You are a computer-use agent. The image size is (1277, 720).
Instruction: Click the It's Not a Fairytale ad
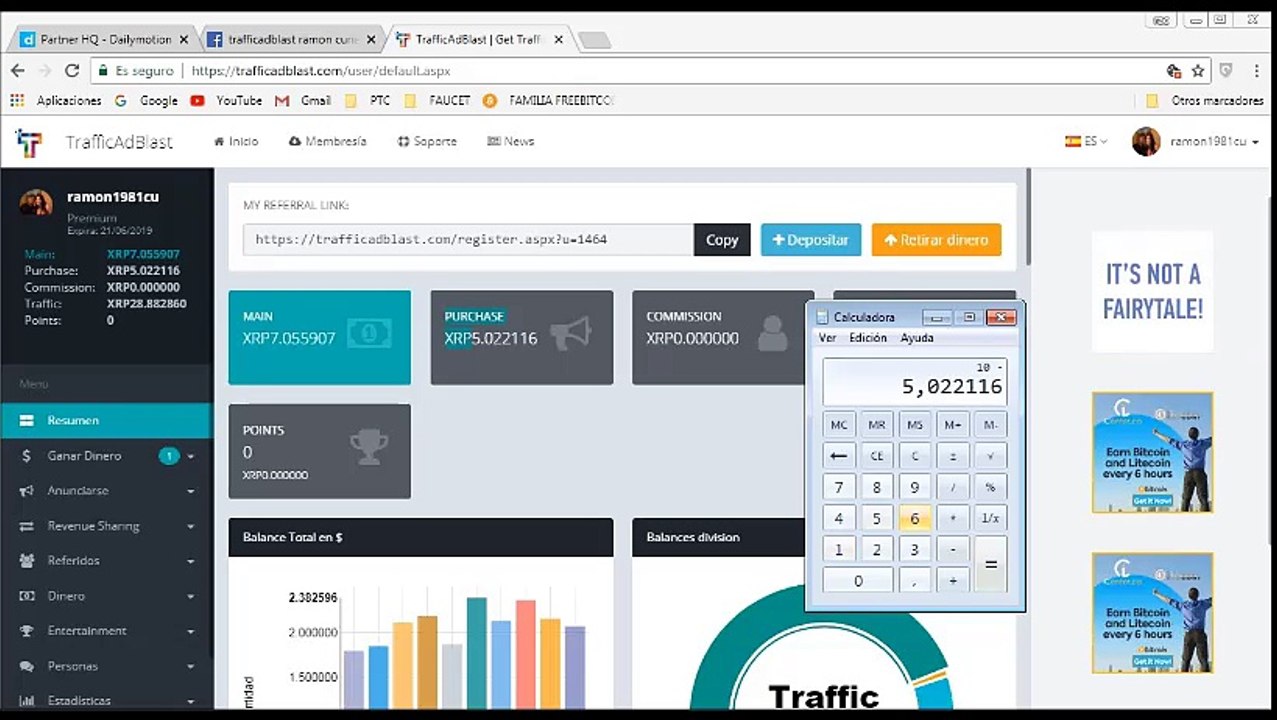tap(1152, 292)
